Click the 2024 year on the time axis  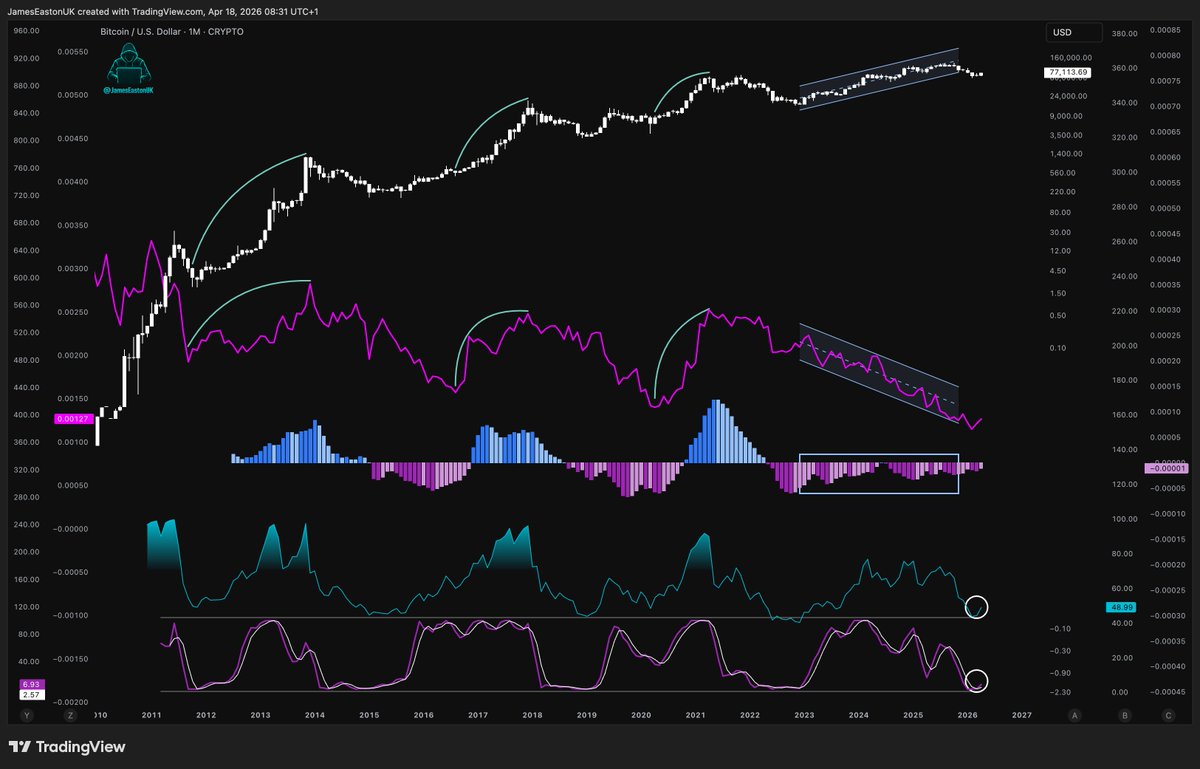(x=858, y=716)
